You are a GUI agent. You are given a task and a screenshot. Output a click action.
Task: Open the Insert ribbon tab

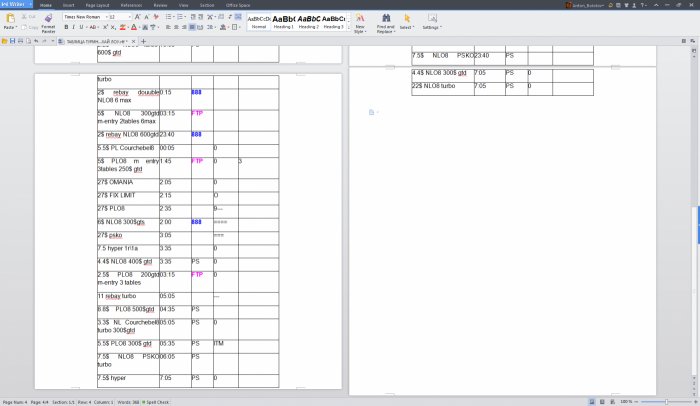[x=68, y=5]
